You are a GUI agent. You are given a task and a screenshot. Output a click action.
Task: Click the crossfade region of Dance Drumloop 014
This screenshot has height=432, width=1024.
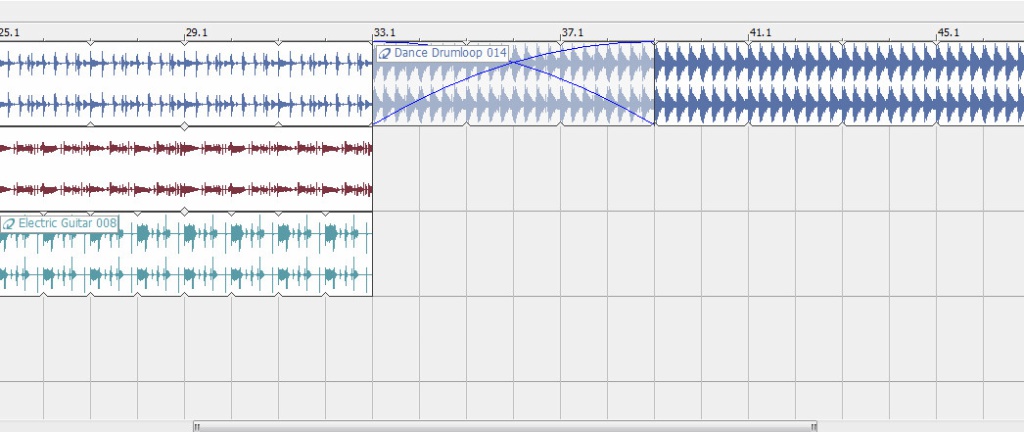tap(513, 84)
